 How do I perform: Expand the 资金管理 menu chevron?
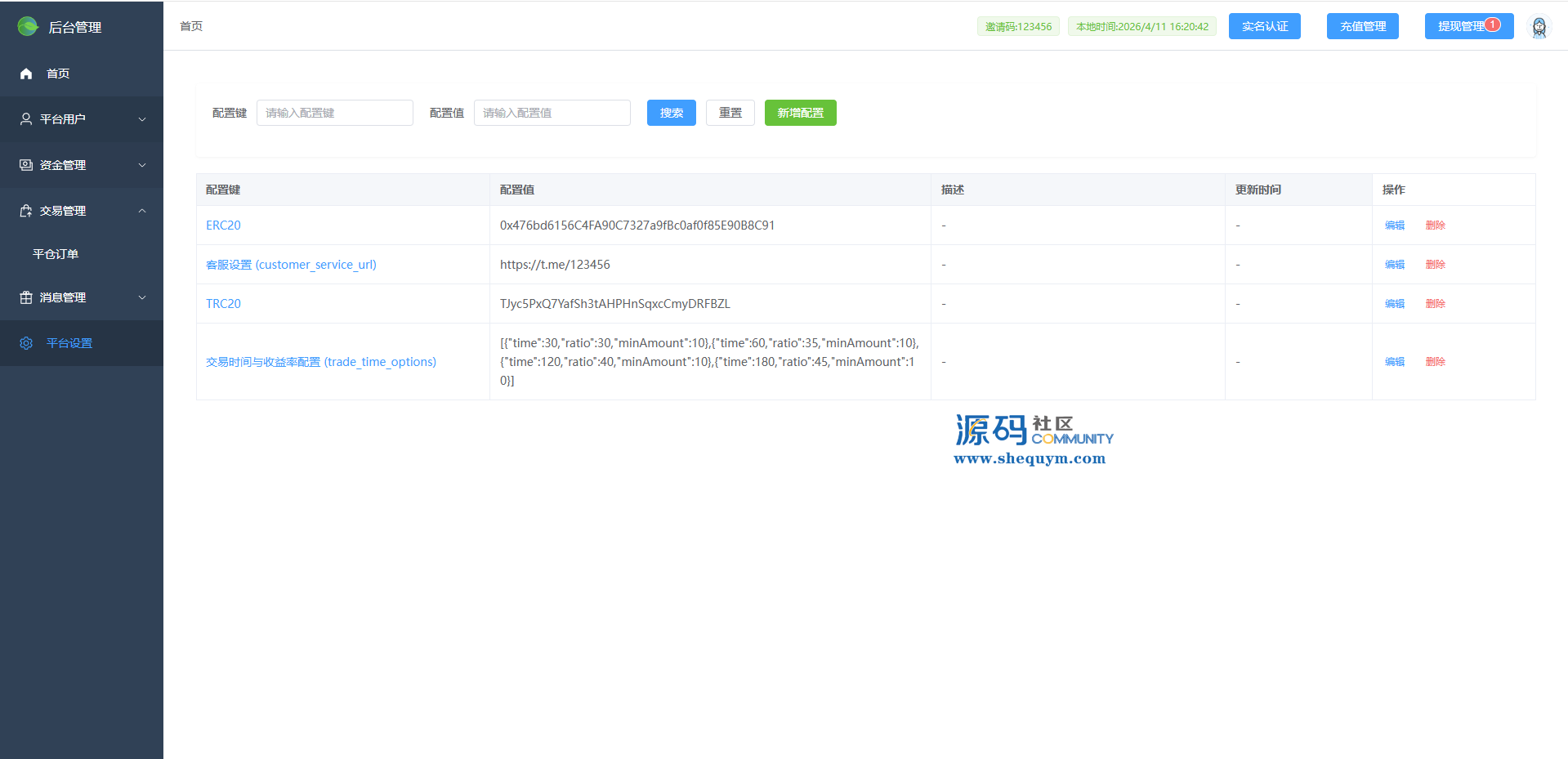142,165
